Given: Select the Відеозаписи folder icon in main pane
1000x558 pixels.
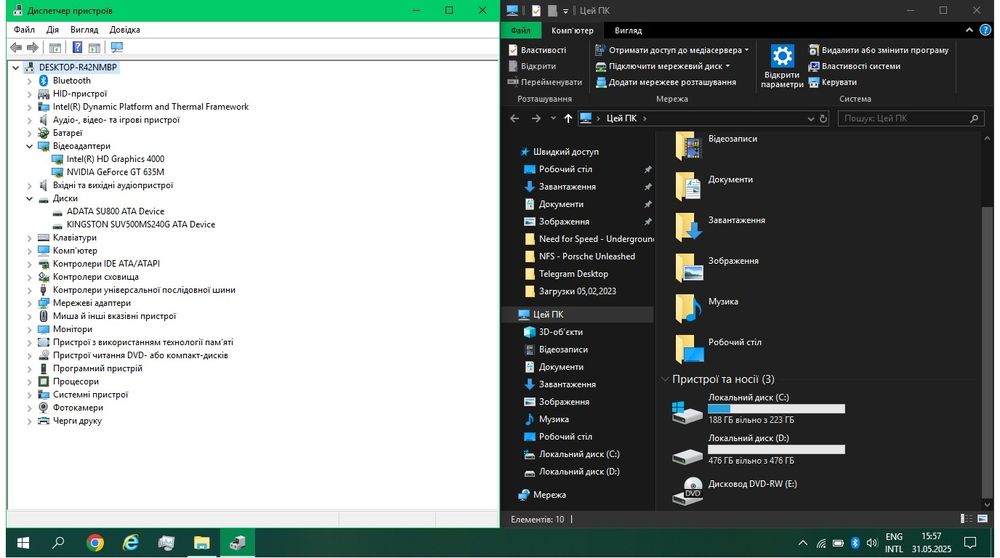Looking at the screenshot, I should click(x=688, y=145).
